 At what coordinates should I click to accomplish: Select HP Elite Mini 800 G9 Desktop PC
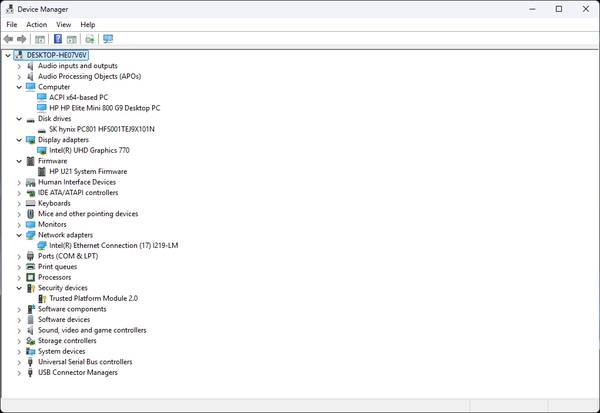tap(104, 108)
